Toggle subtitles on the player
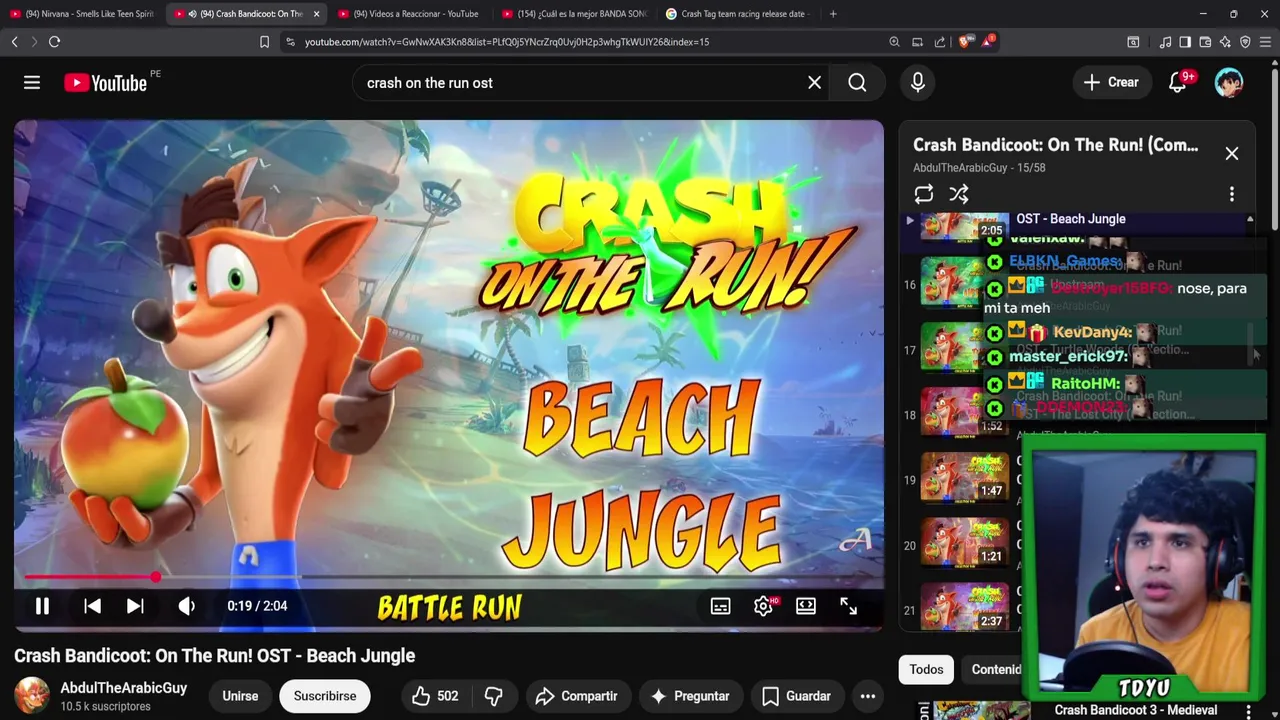The width and height of the screenshot is (1280, 720). point(720,606)
